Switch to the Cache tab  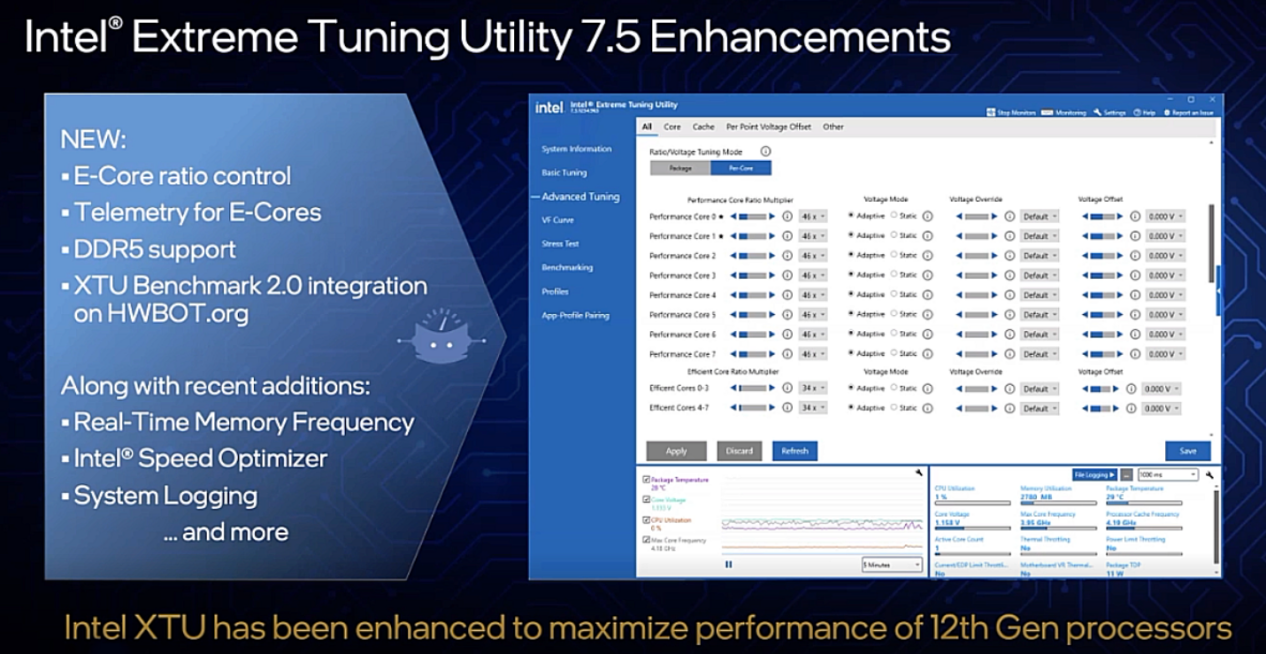tap(703, 127)
